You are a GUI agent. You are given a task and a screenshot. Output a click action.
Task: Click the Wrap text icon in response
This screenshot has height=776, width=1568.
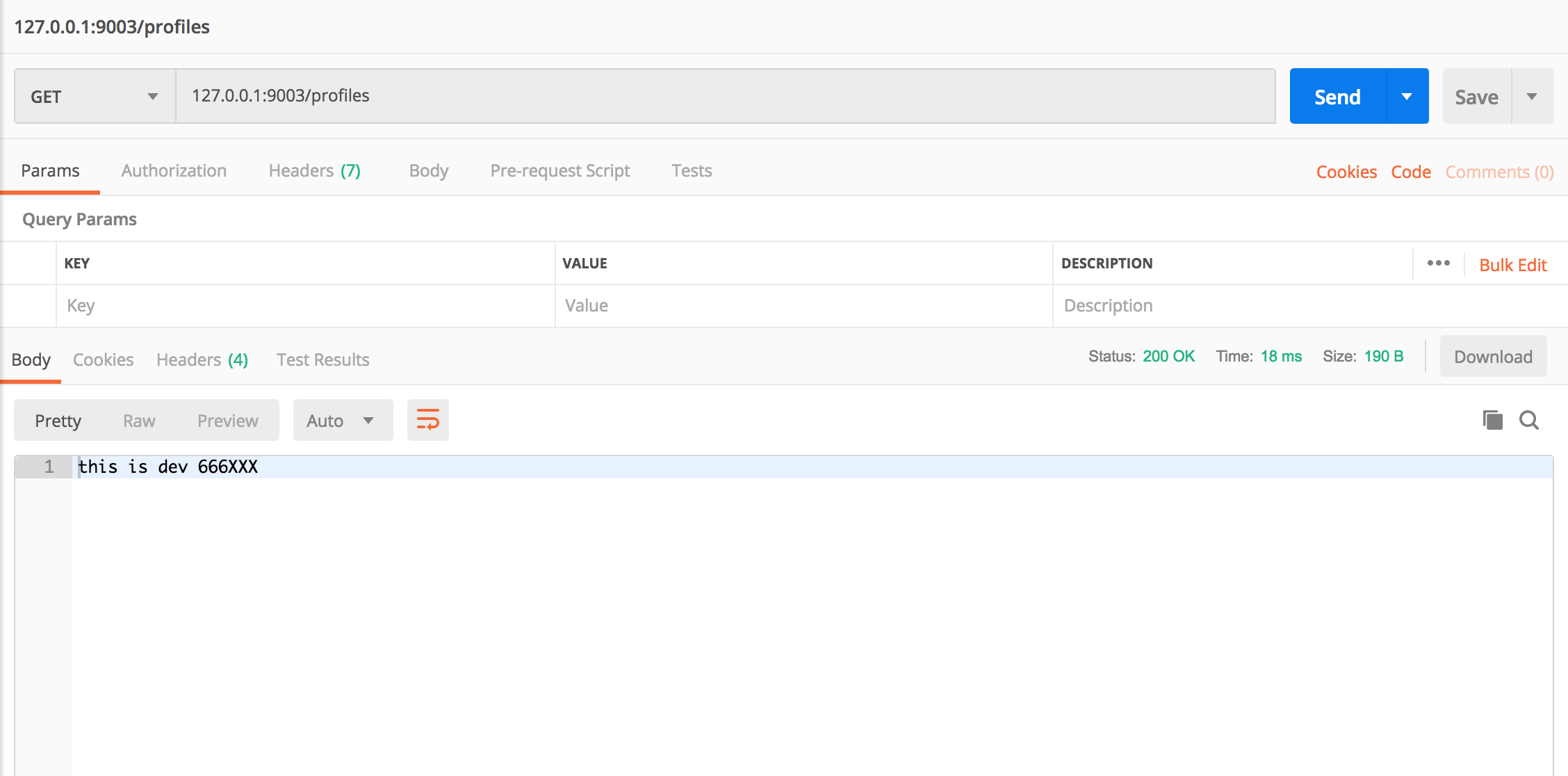pyautogui.click(x=428, y=419)
